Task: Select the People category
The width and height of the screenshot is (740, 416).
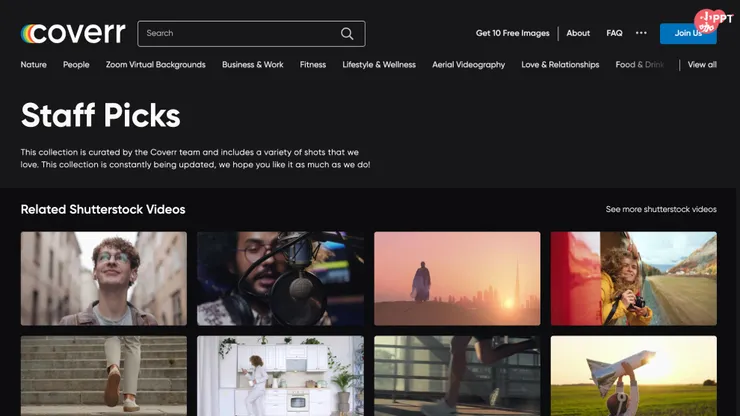Action: tap(76, 65)
